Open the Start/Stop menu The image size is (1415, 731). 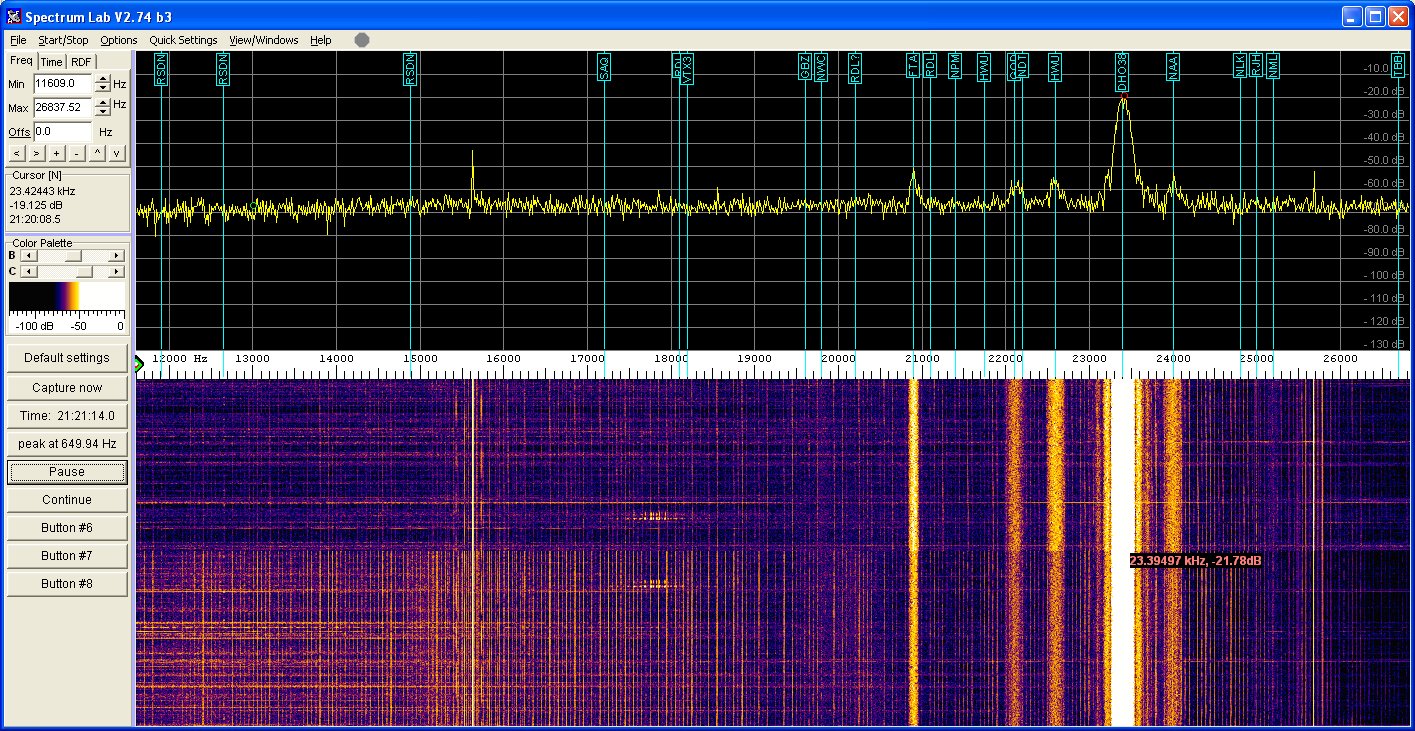(x=63, y=40)
